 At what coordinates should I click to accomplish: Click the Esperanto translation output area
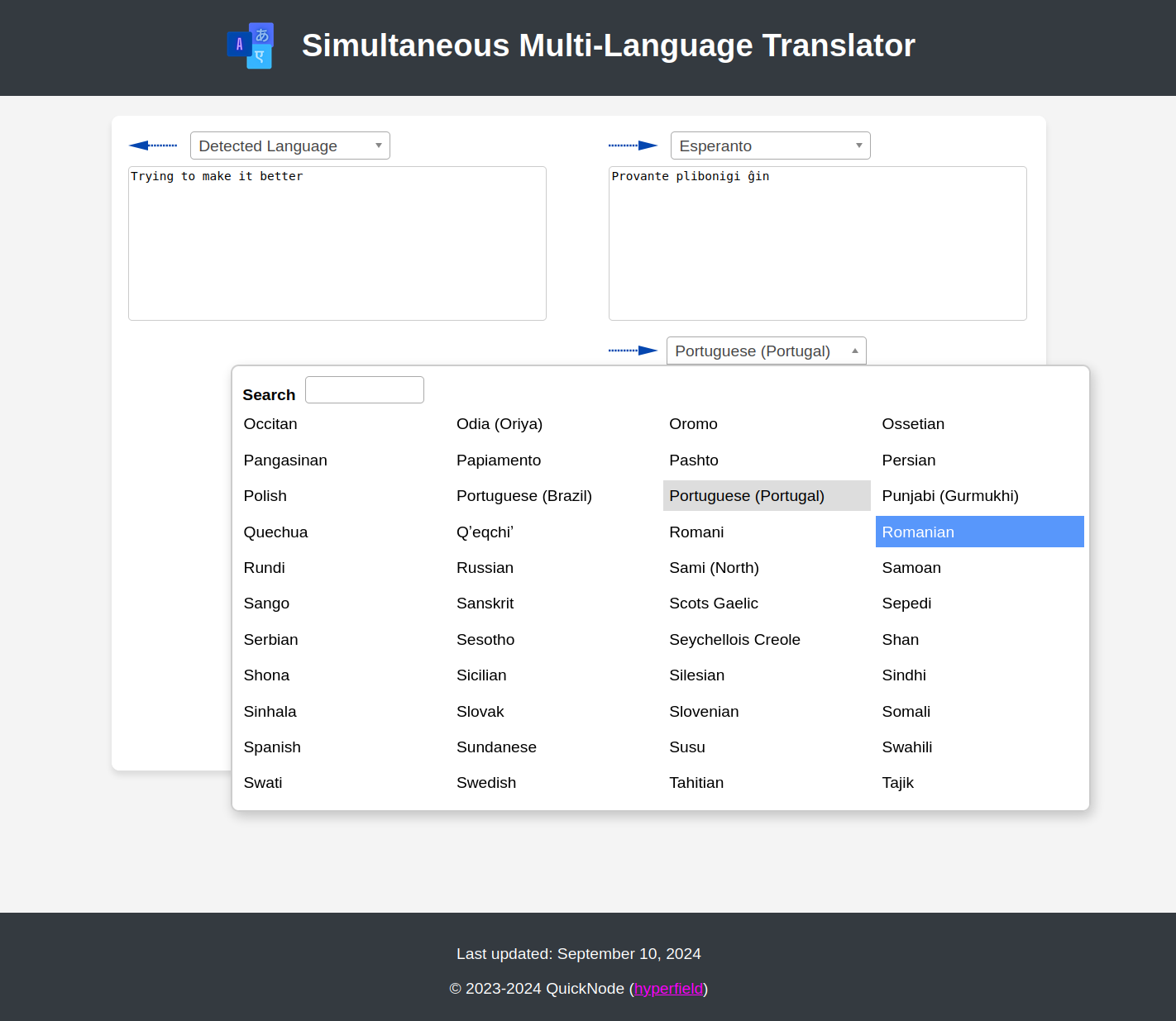tap(817, 243)
